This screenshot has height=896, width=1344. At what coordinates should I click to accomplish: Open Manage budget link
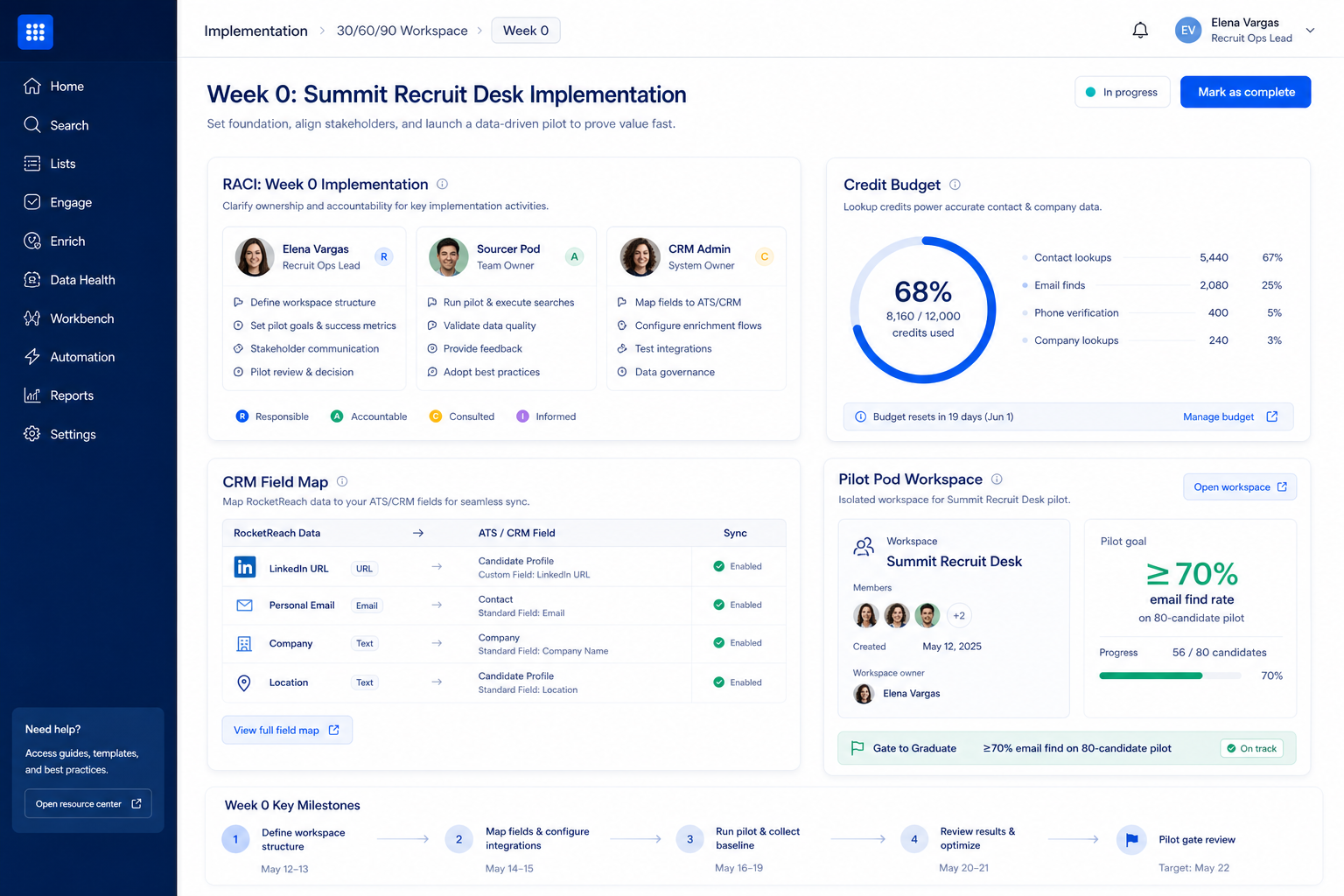pyautogui.click(x=1230, y=417)
